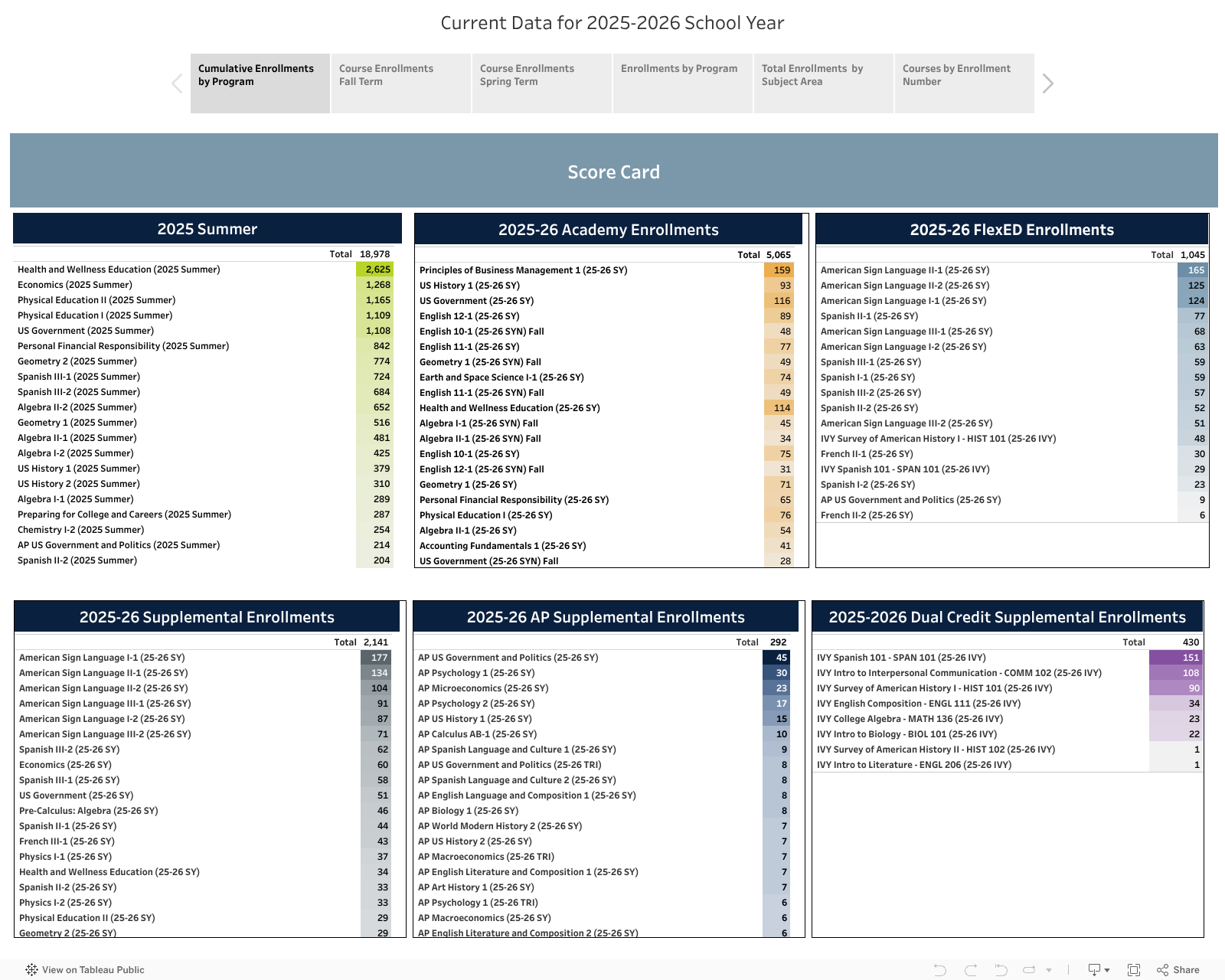Click the Download icon in bottom toolbar
This screenshot has height=980, width=1225.
(x=1094, y=970)
